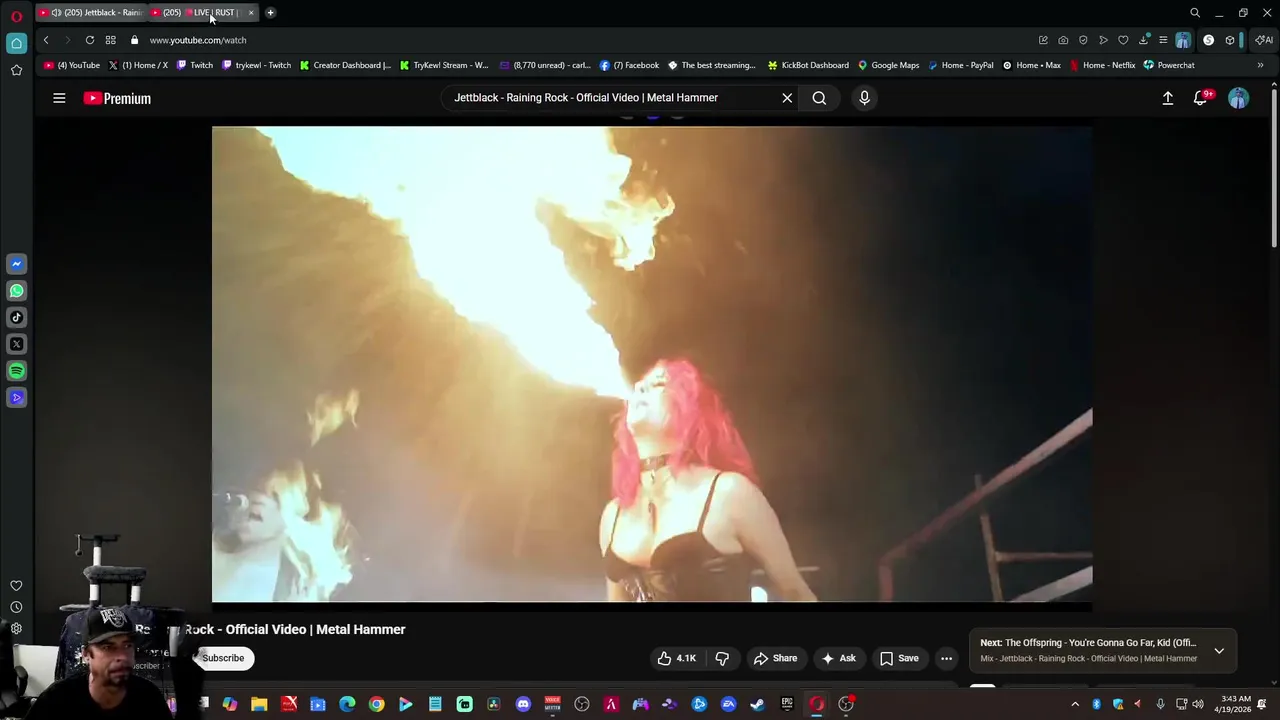
Task: Open the Home / X bookmark
Action: [138, 65]
